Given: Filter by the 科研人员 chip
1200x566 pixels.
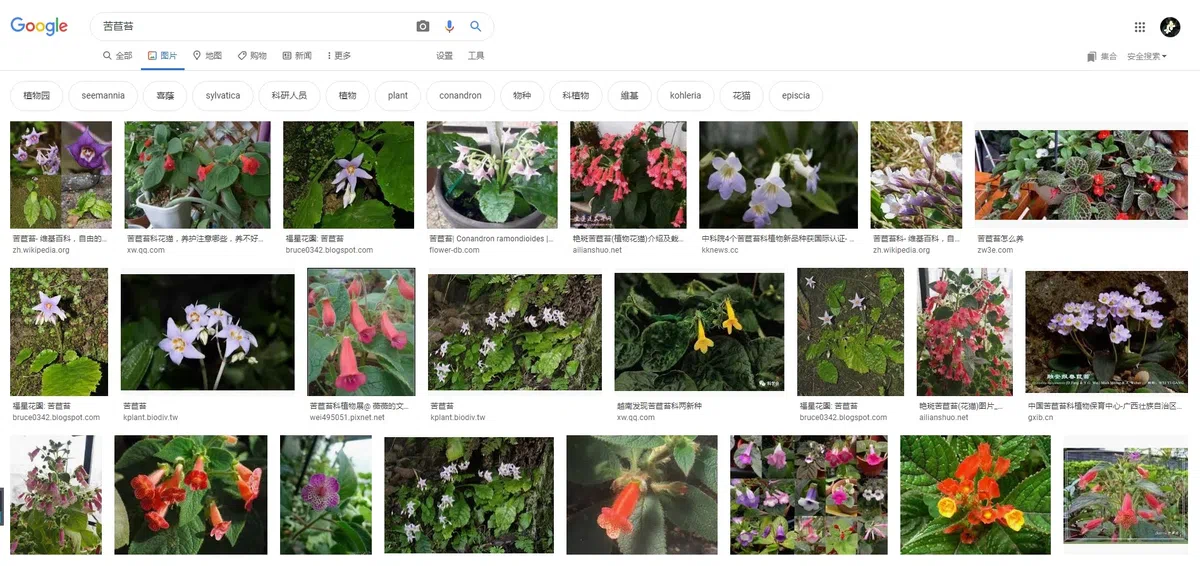Looking at the screenshot, I should click(x=289, y=96).
